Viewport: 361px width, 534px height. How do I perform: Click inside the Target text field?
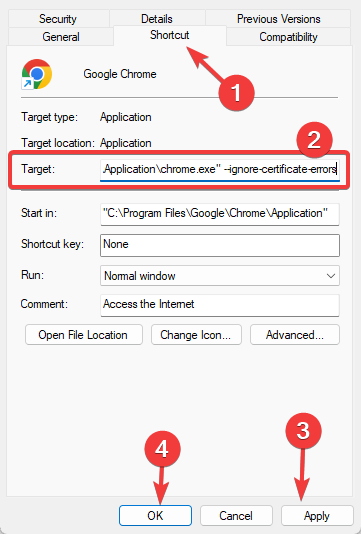(x=220, y=169)
